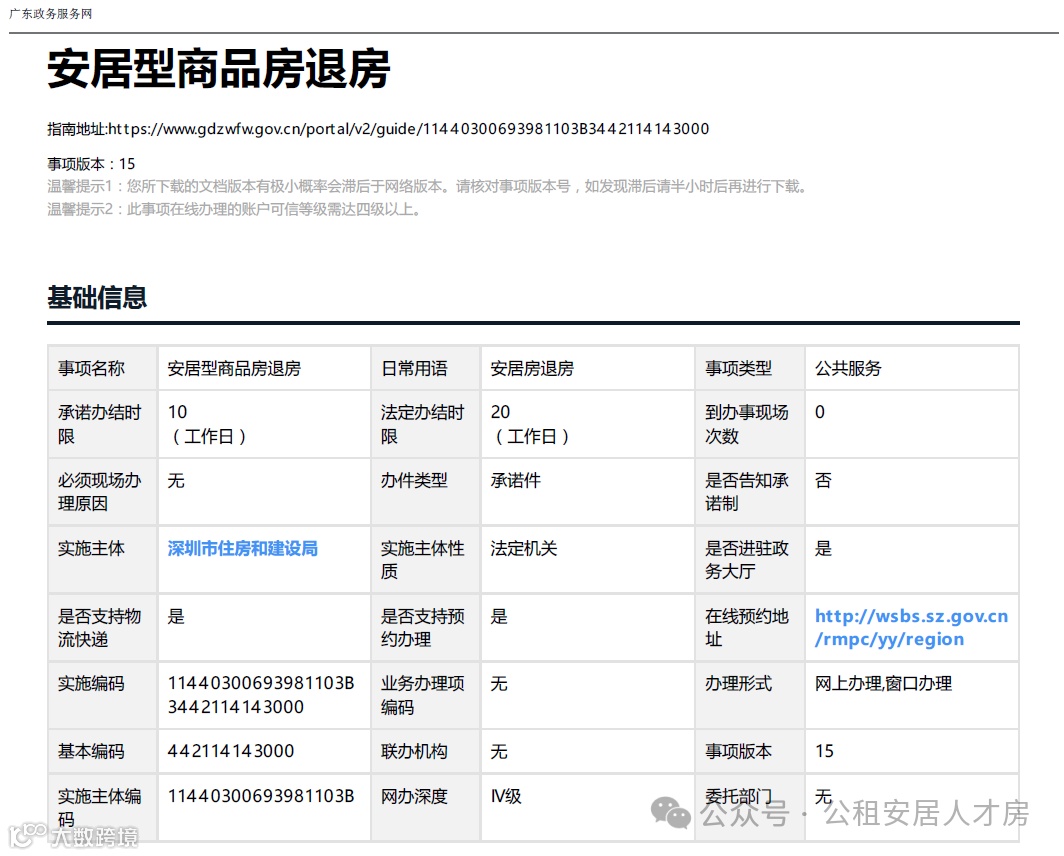Click the 基础信息 section heading
The image size is (1064, 856).
97,298
